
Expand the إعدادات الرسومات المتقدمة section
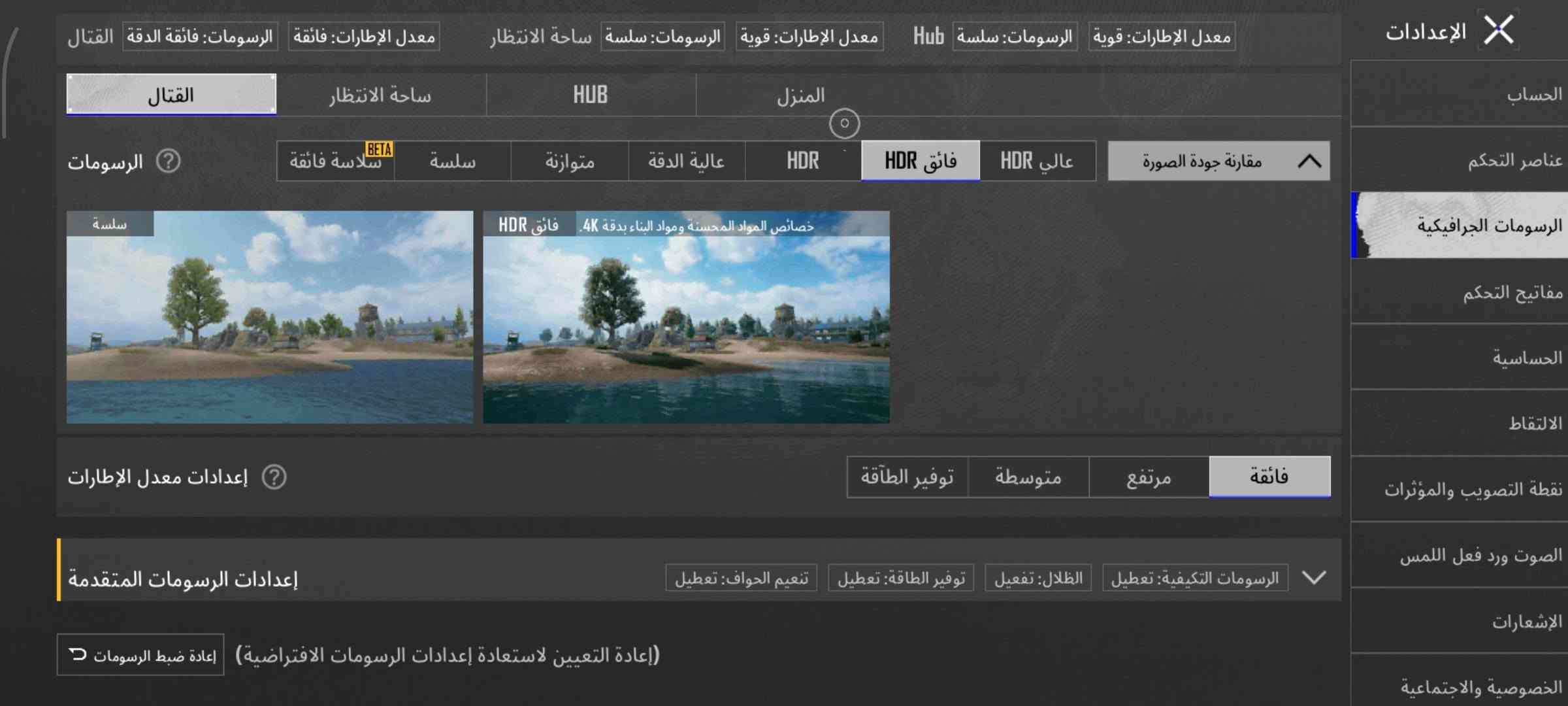[698, 570]
